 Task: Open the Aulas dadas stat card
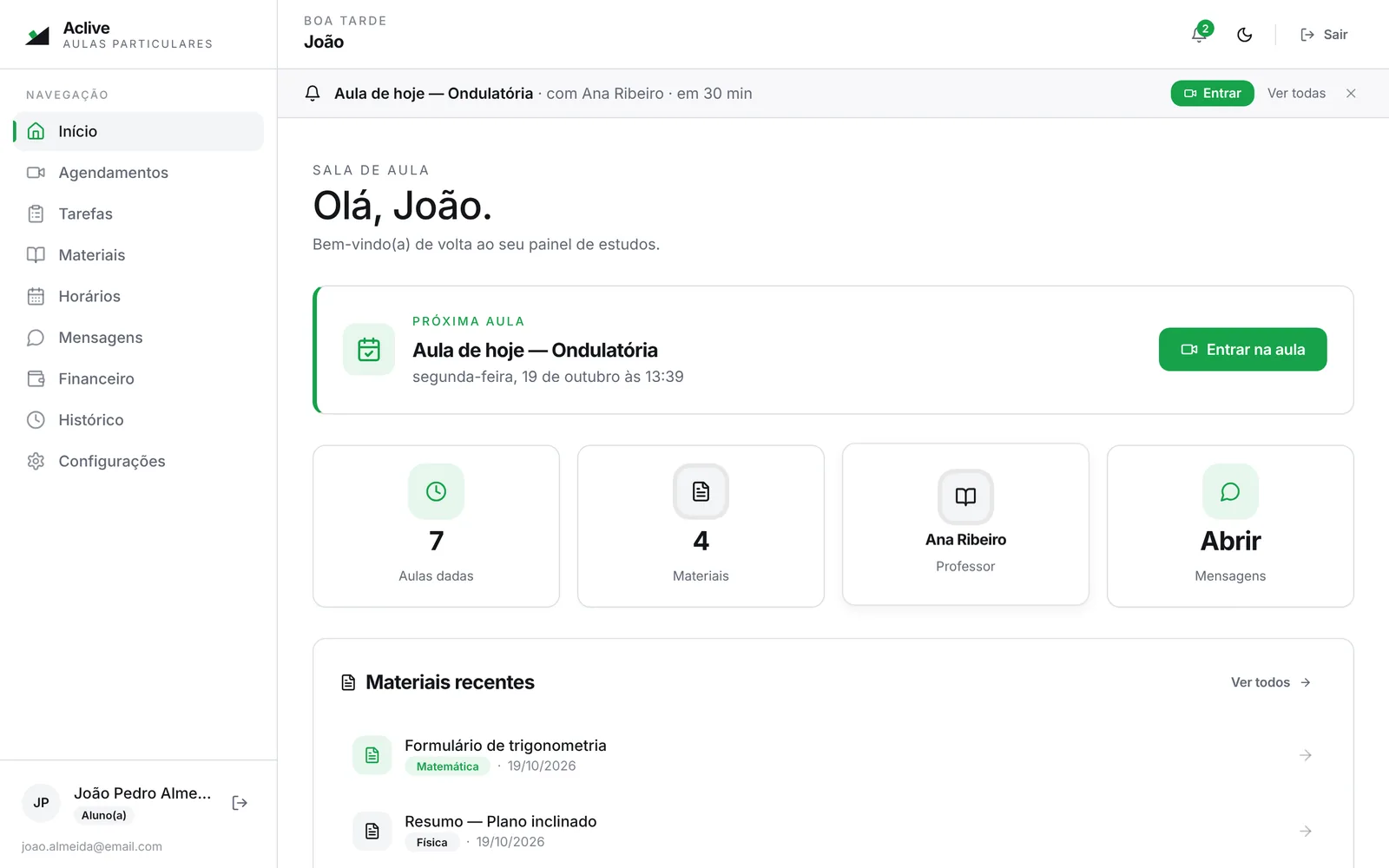[436, 526]
